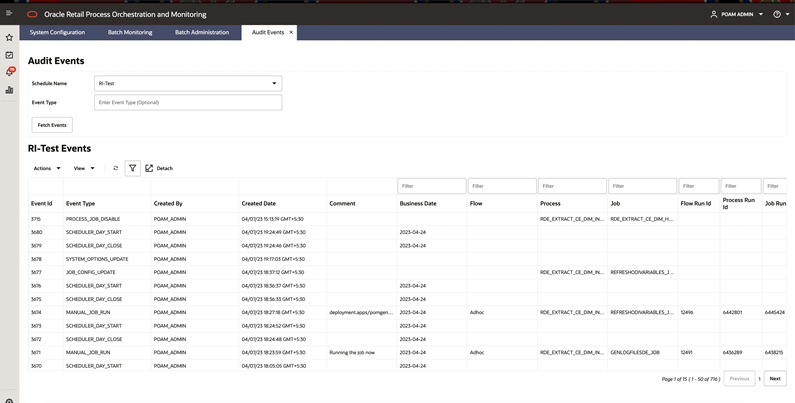Close the Audit Events tab
Image resolution: width=795 pixels, height=403 pixels.
(291, 32)
